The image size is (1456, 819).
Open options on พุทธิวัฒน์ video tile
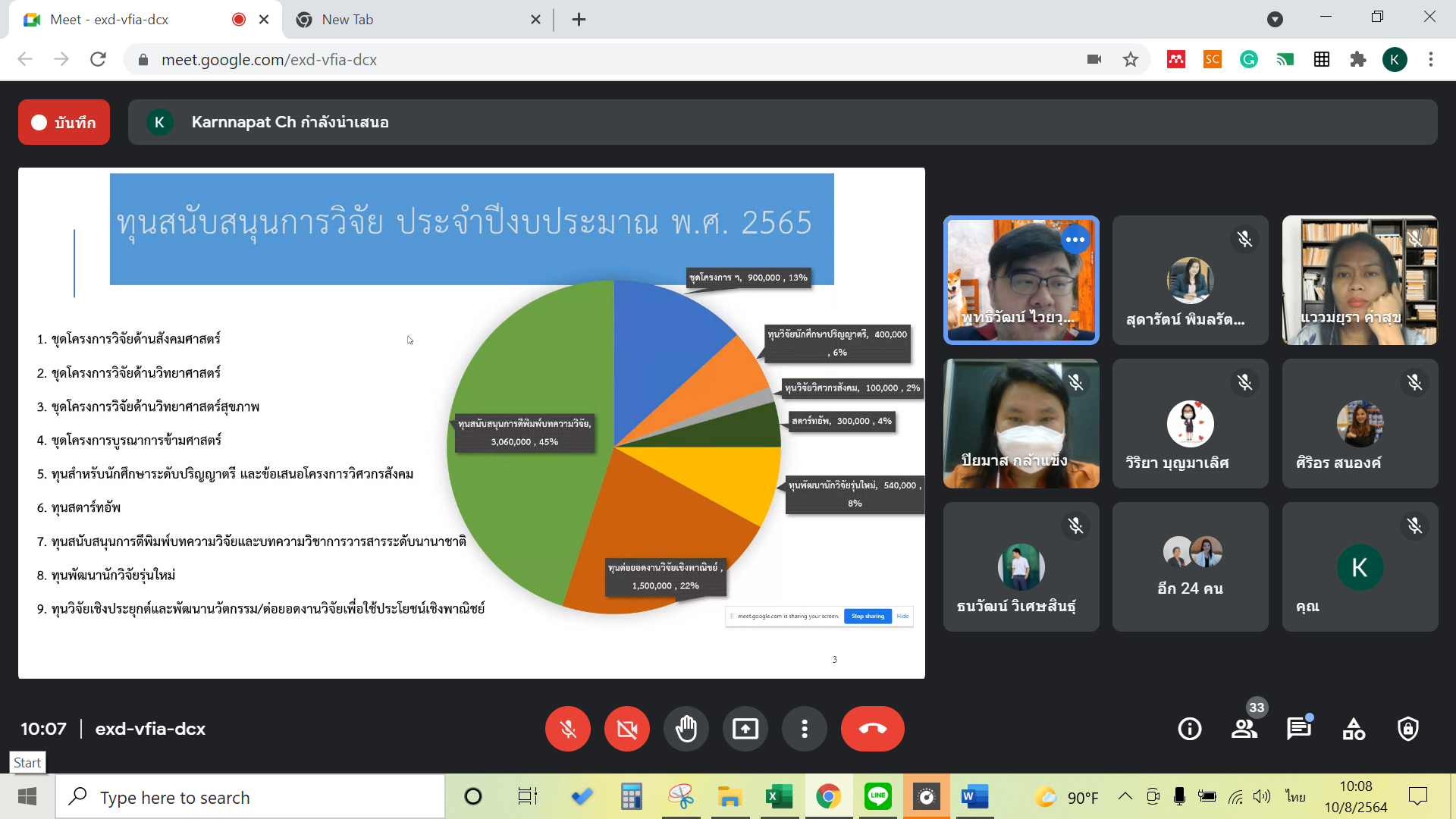1075,240
